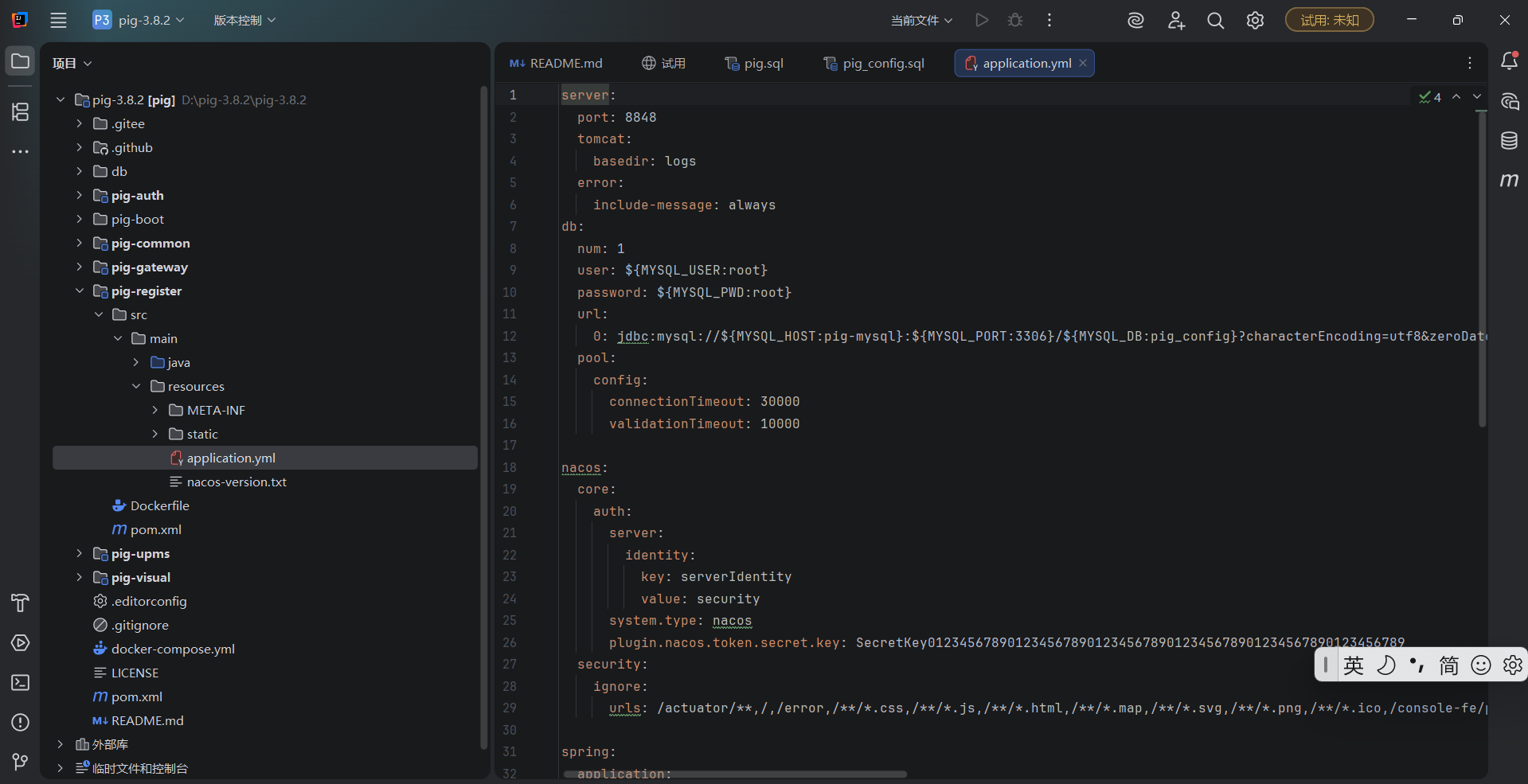Open the Database tool window
This screenshot has height=784, width=1528.
click(x=1509, y=141)
